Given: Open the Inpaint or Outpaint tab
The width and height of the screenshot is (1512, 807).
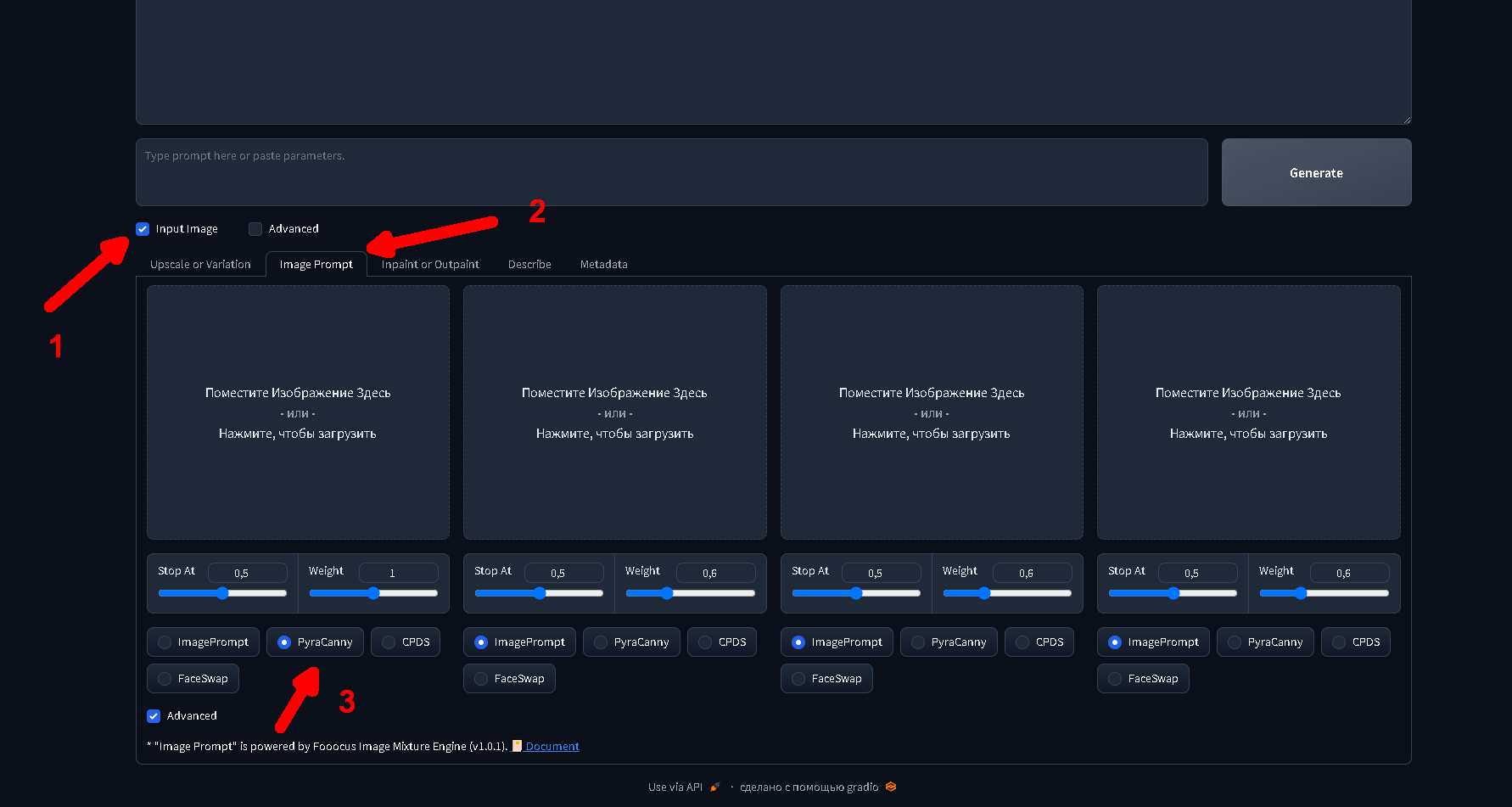Looking at the screenshot, I should coord(430,265).
